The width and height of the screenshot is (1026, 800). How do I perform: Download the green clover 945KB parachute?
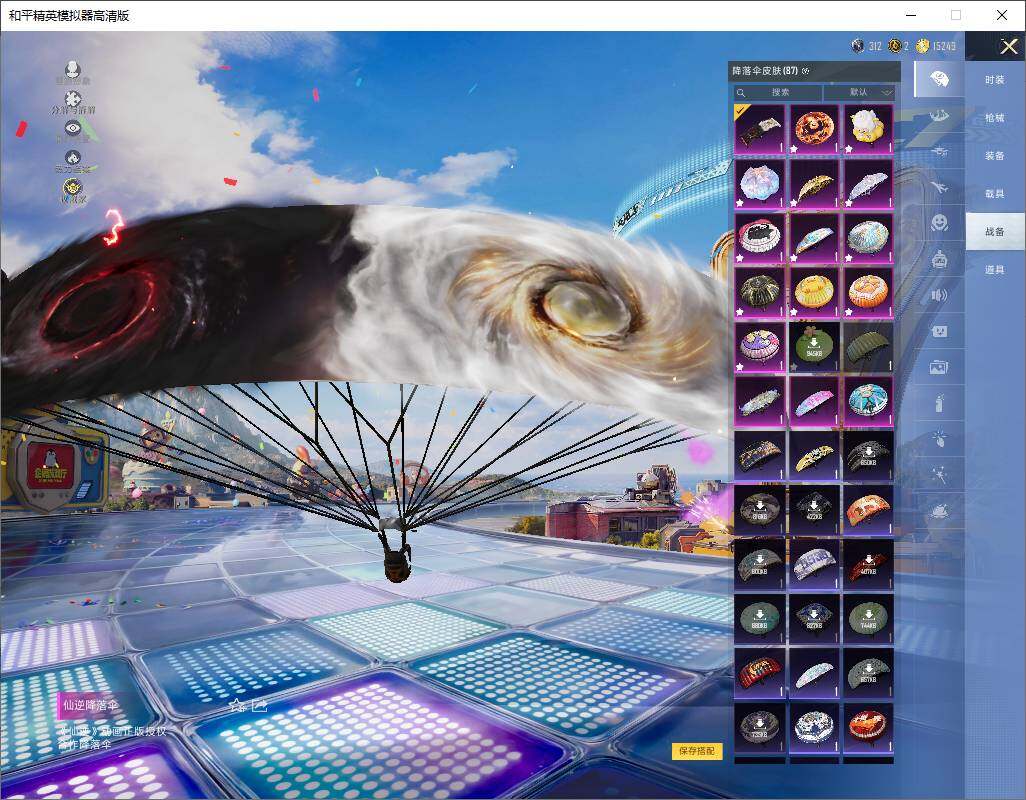point(814,347)
